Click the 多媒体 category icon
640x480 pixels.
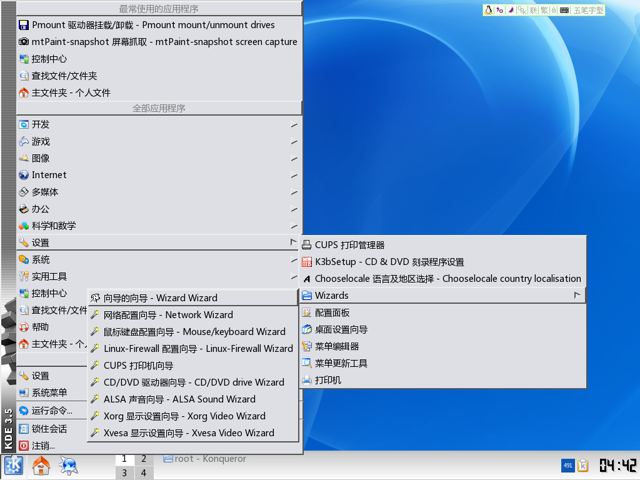pos(24,192)
